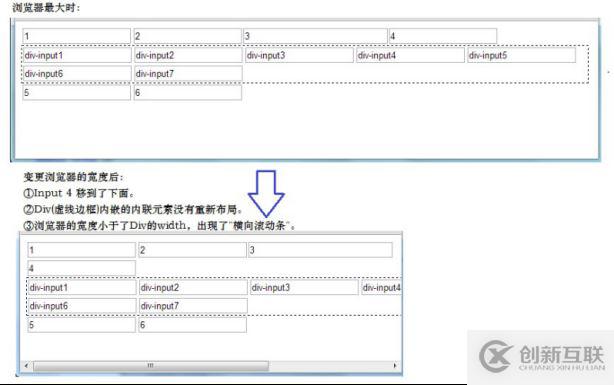Image resolution: width=614 pixels, height=385 pixels.
Task: Click input field 3 in the narrow scrollbar window
Action: click(320, 250)
